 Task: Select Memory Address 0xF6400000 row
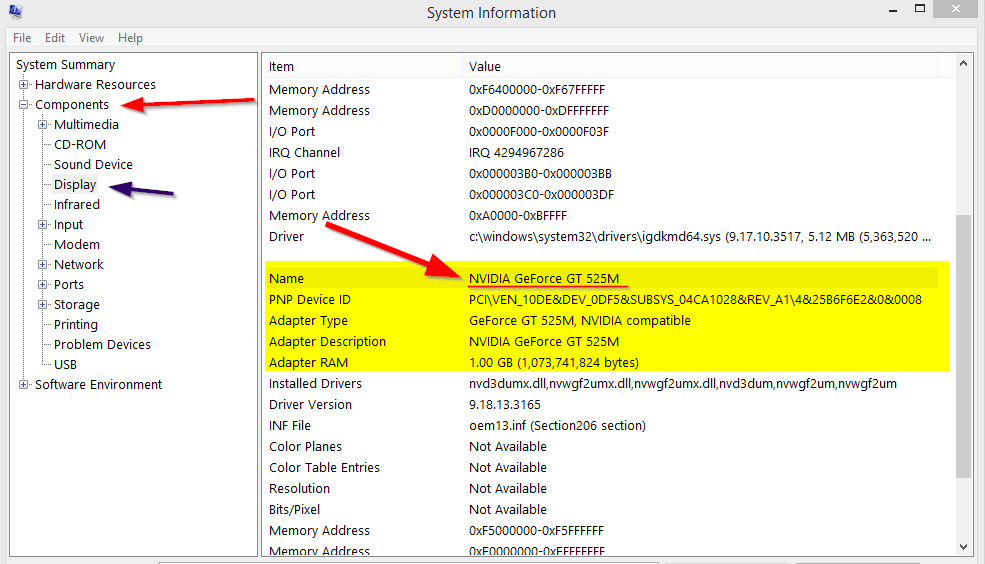pyautogui.click(x=602, y=90)
